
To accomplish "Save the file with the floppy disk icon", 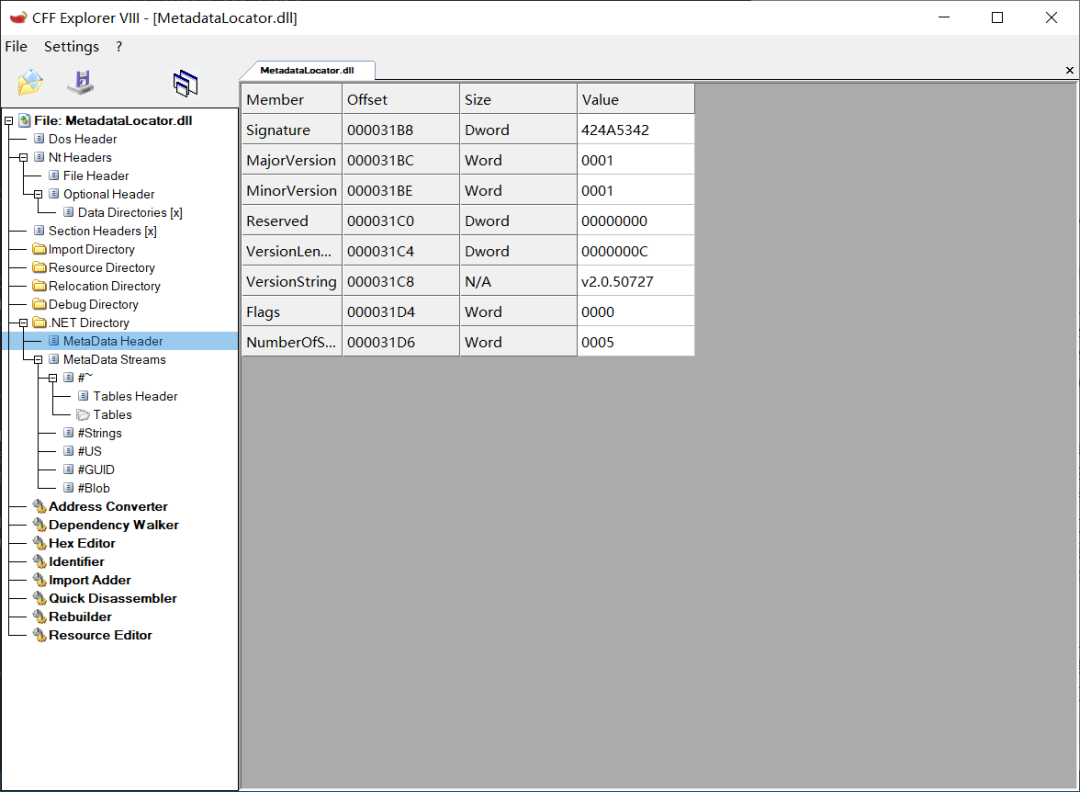I will (81, 83).
